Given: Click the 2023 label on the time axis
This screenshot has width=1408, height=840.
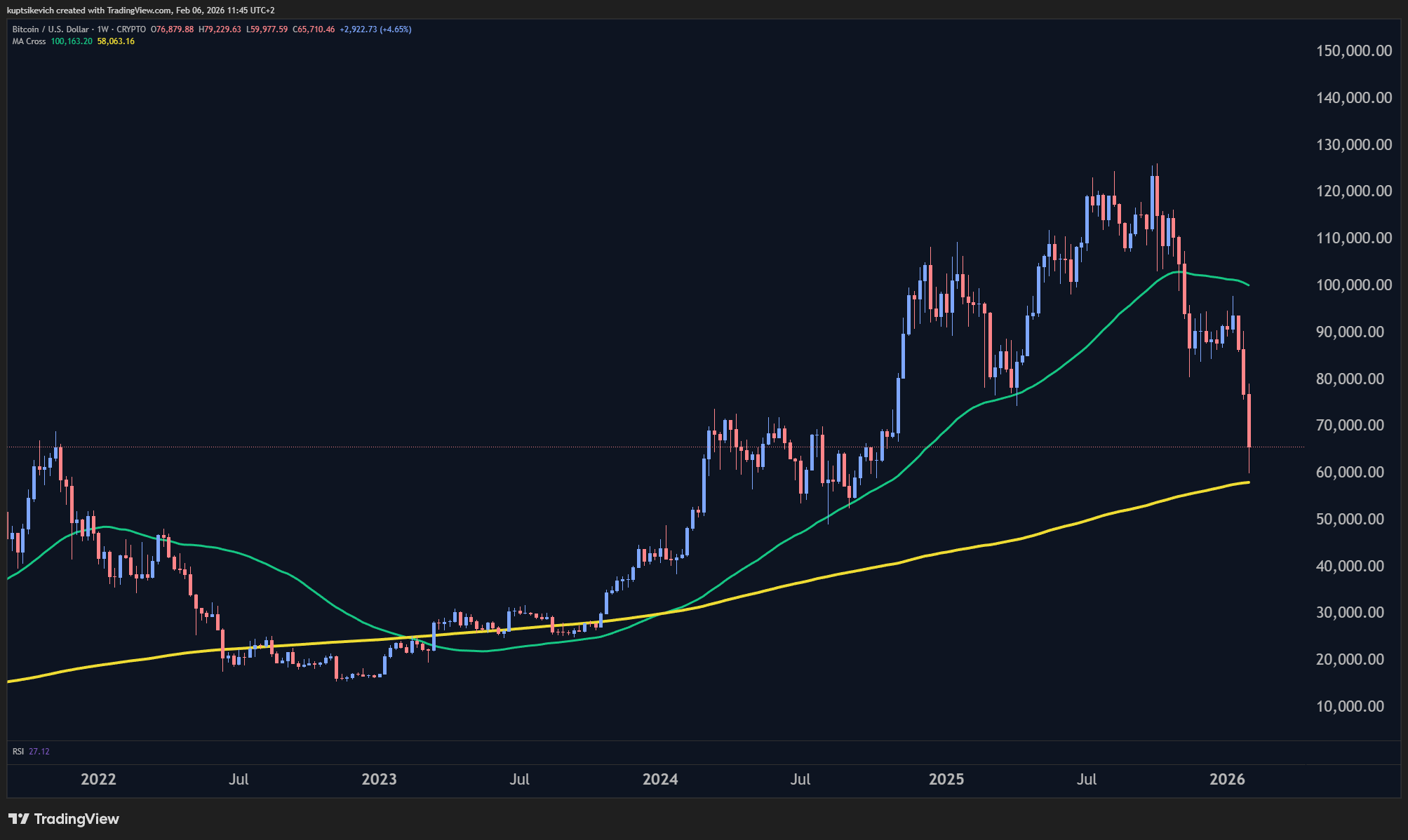Looking at the screenshot, I should tap(379, 779).
